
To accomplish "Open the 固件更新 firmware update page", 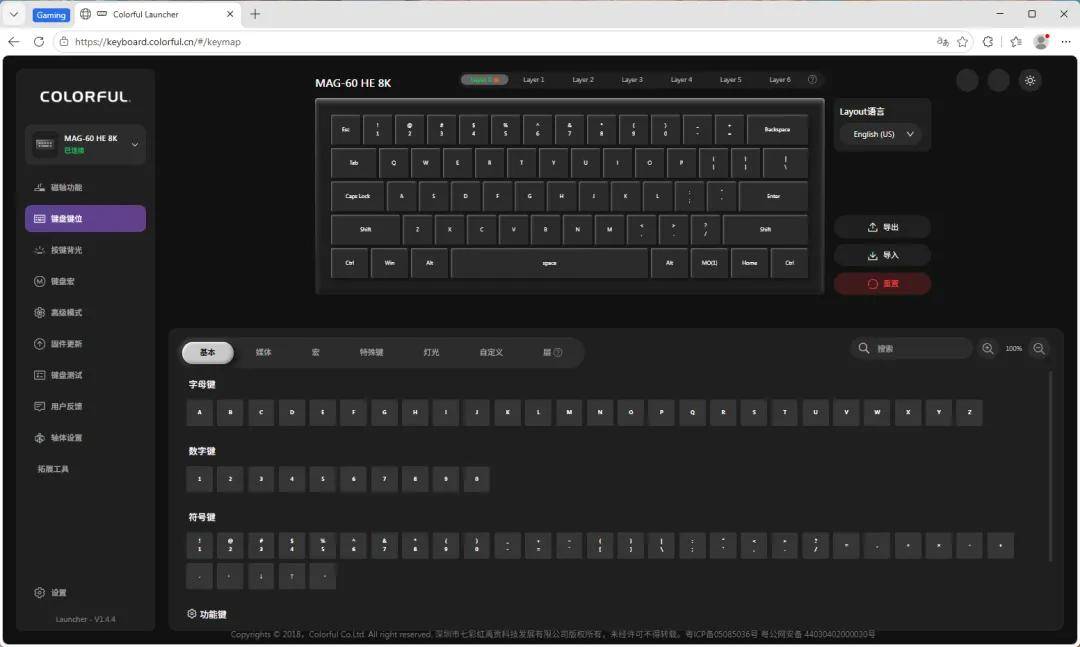I will [x=85, y=344].
